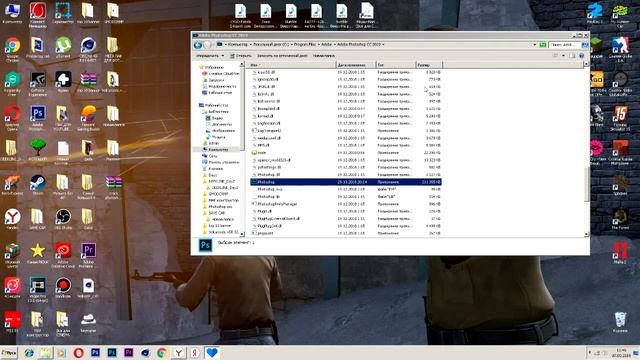The width and height of the screenshot is (640, 360).
Task: Toggle the preview pane icon
Action: tap(573, 56)
